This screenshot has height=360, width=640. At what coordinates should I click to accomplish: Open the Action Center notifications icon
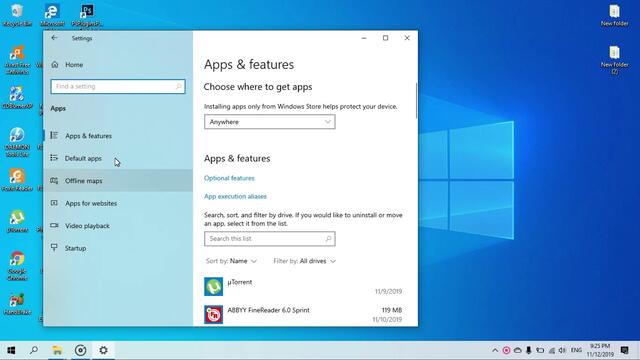coord(624,350)
